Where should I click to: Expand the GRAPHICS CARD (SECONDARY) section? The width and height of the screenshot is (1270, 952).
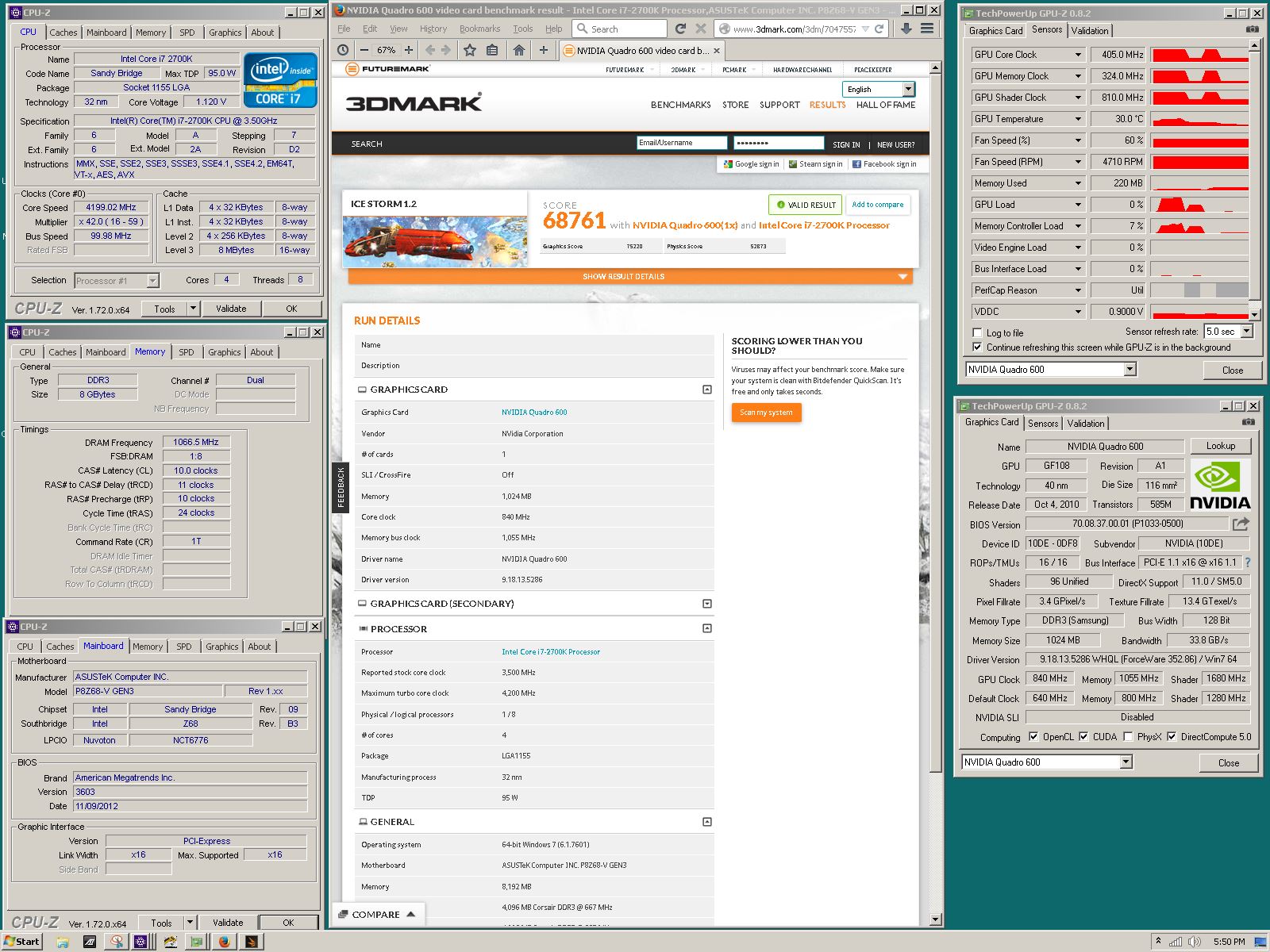click(x=706, y=604)
